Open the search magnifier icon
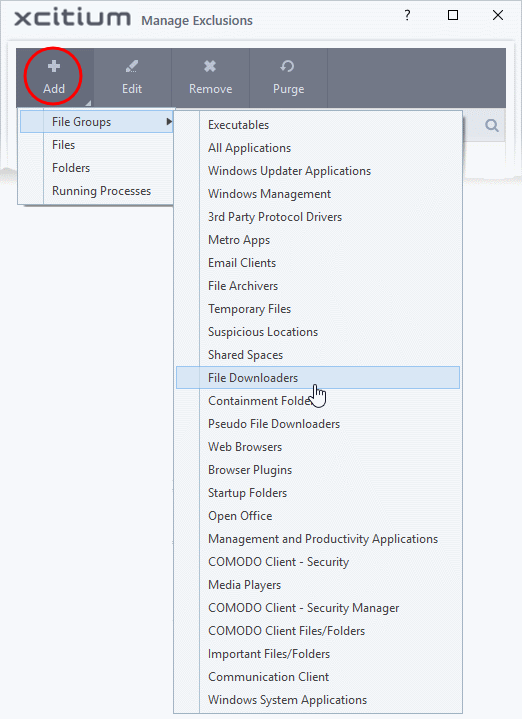The height and width of the screenshot is (719, 522). point(492,125)
